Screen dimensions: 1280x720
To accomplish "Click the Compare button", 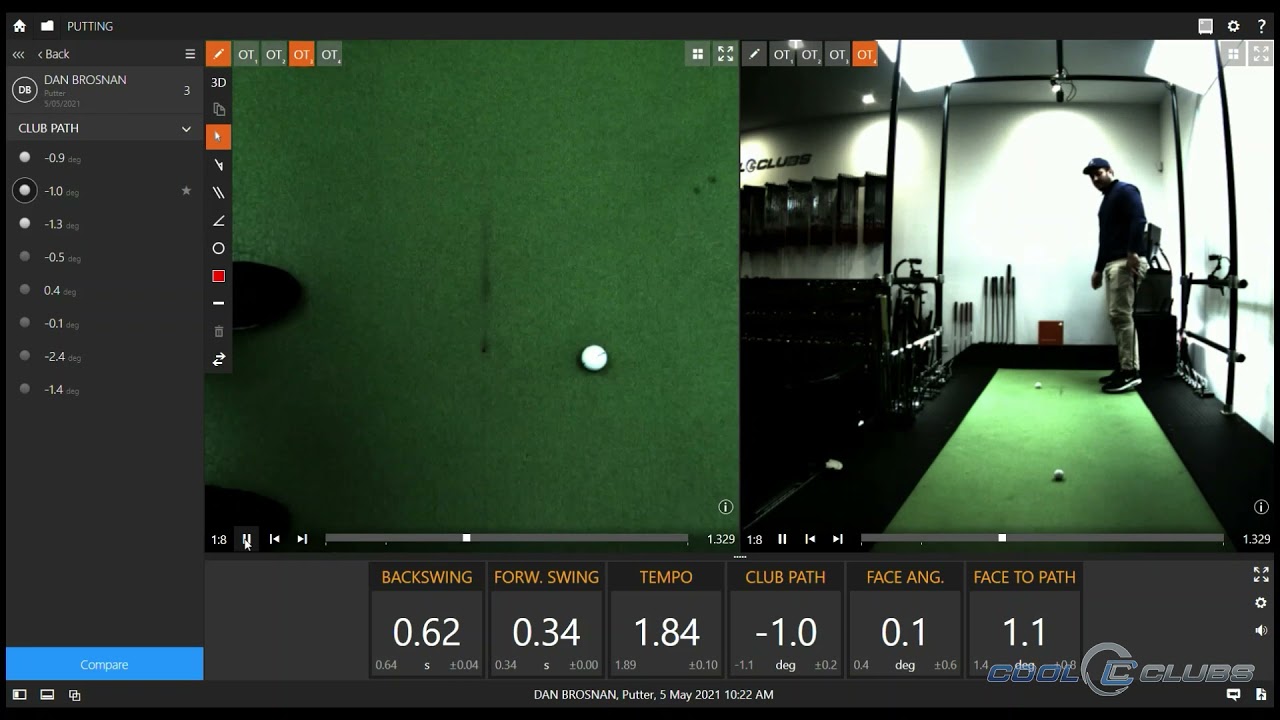I will tap(104, 664).
